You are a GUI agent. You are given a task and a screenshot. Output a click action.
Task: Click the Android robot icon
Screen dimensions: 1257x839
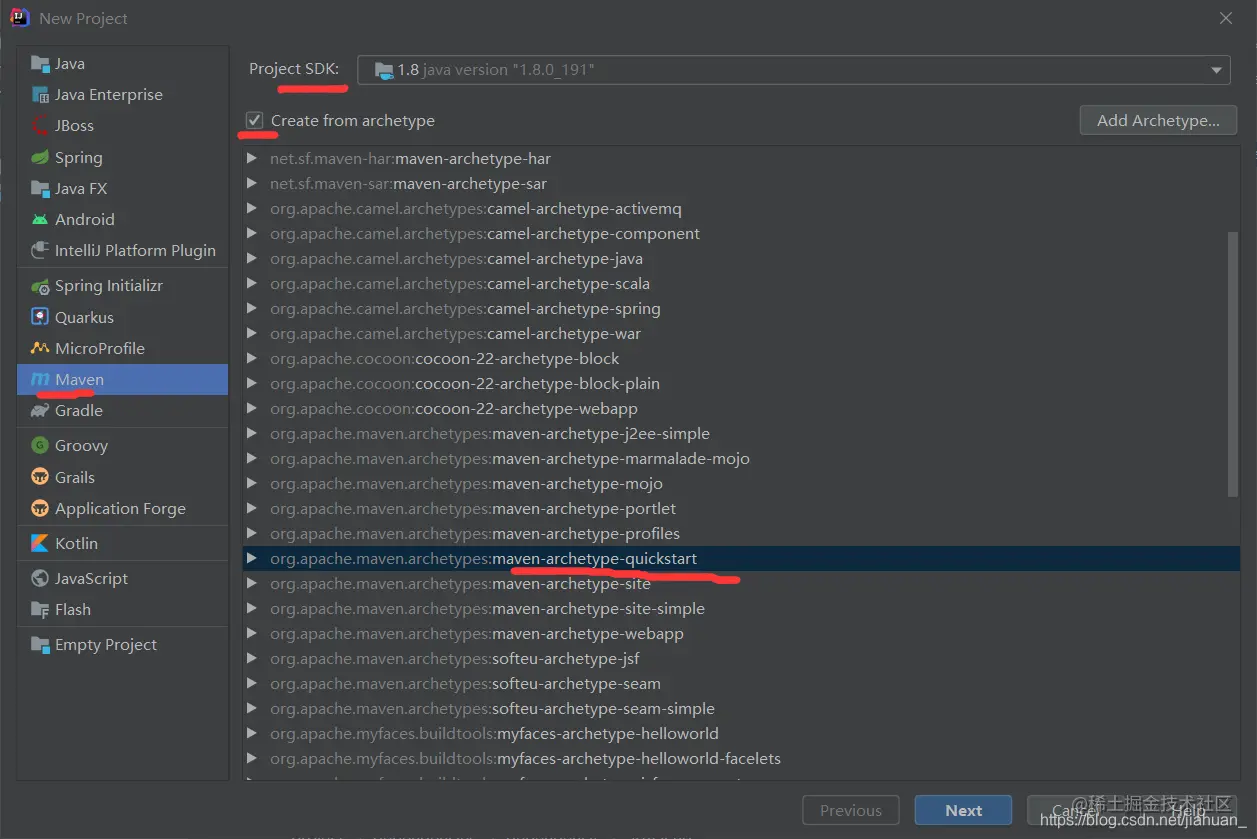[x=40, y=219]
